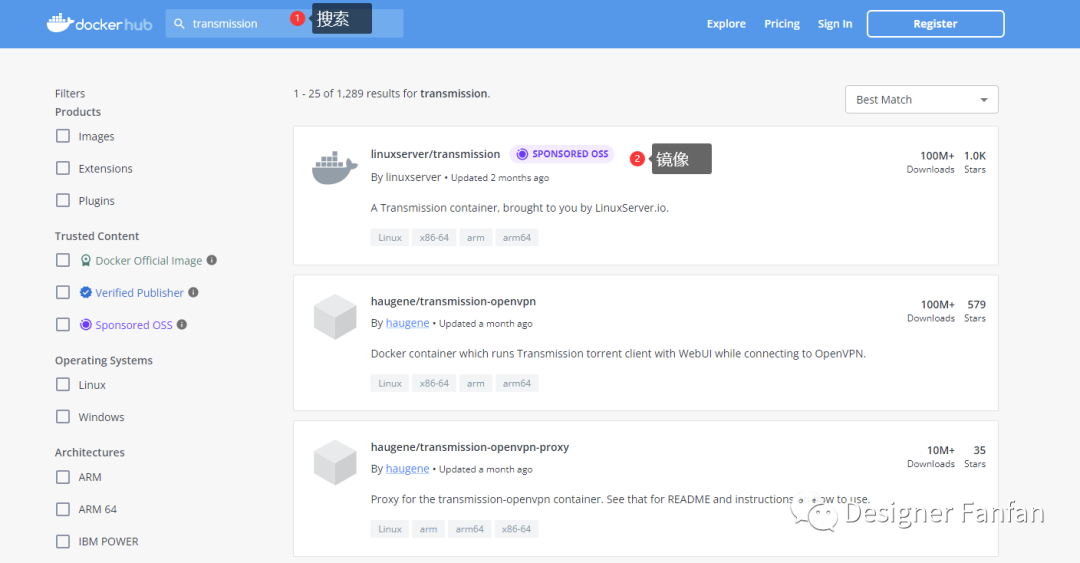1080x563 pixels.
Task: Click the arm64 tag on linuxserver/transmission
Action: click(x=517, y=237)
